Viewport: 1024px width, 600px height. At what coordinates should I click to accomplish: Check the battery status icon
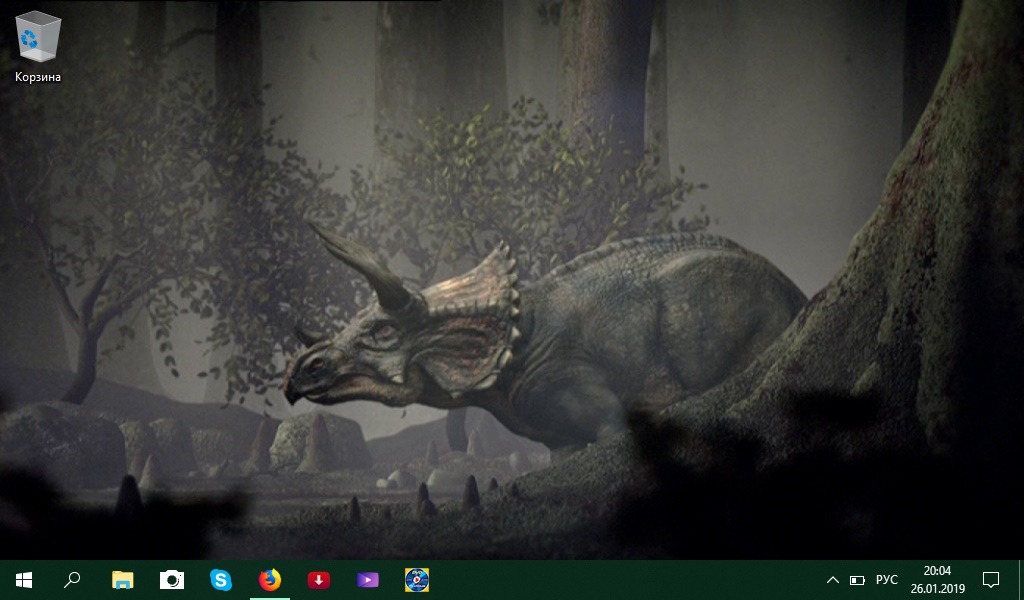pyautogui.click(x=857, y=580)
